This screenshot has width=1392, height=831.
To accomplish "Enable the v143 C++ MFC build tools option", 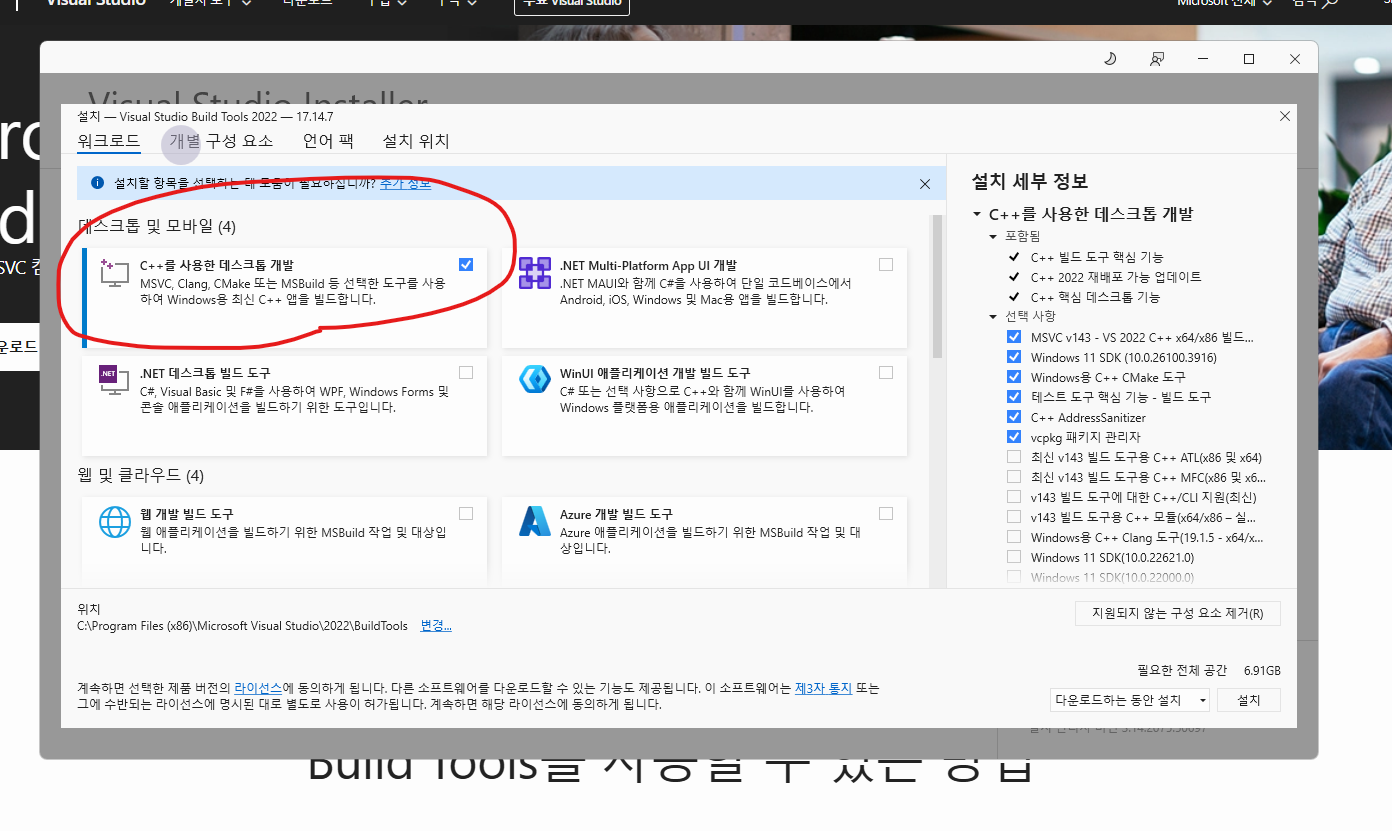I will coord(1014,477).
